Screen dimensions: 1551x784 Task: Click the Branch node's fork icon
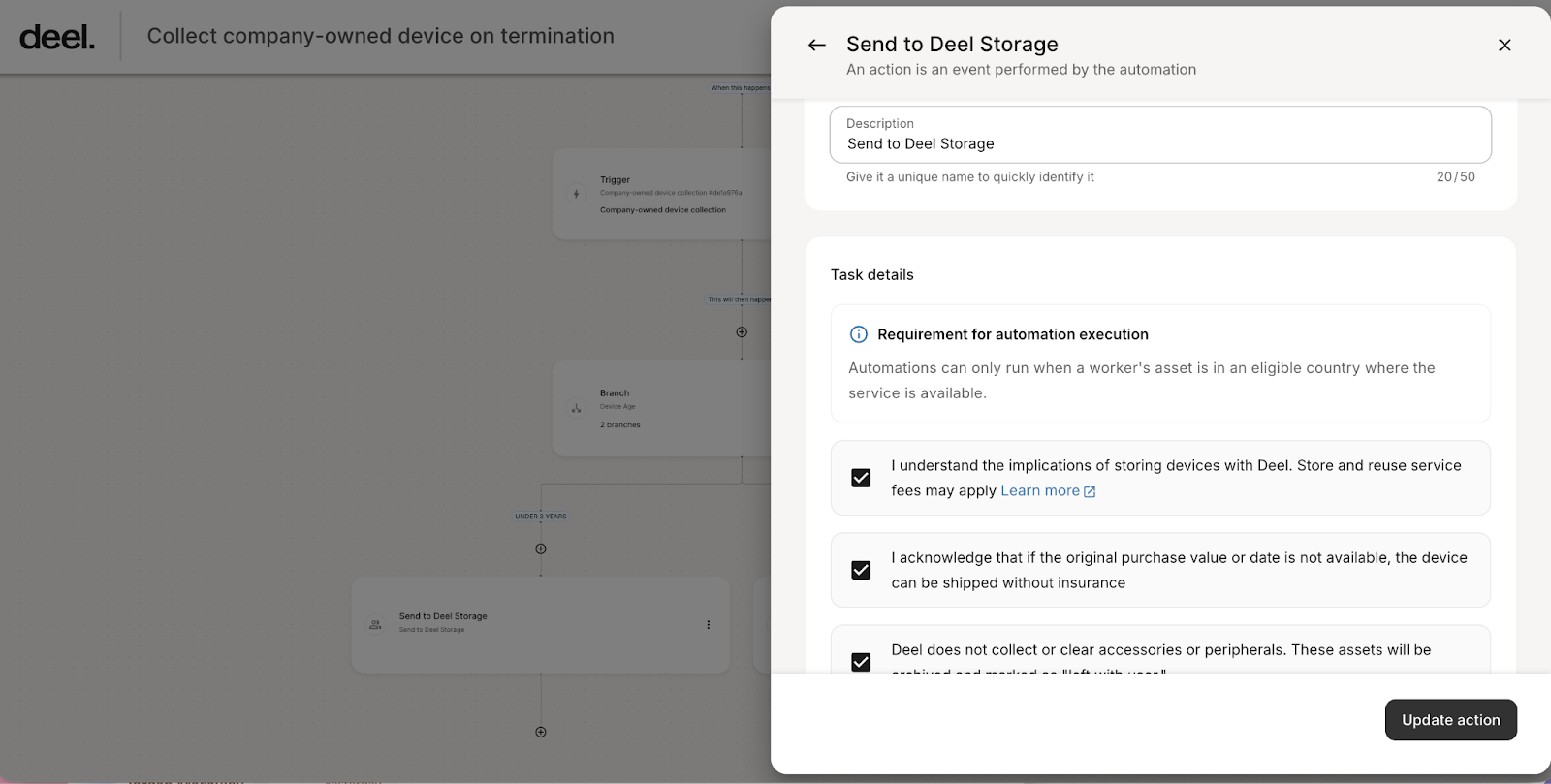click(x=577, y=408)
